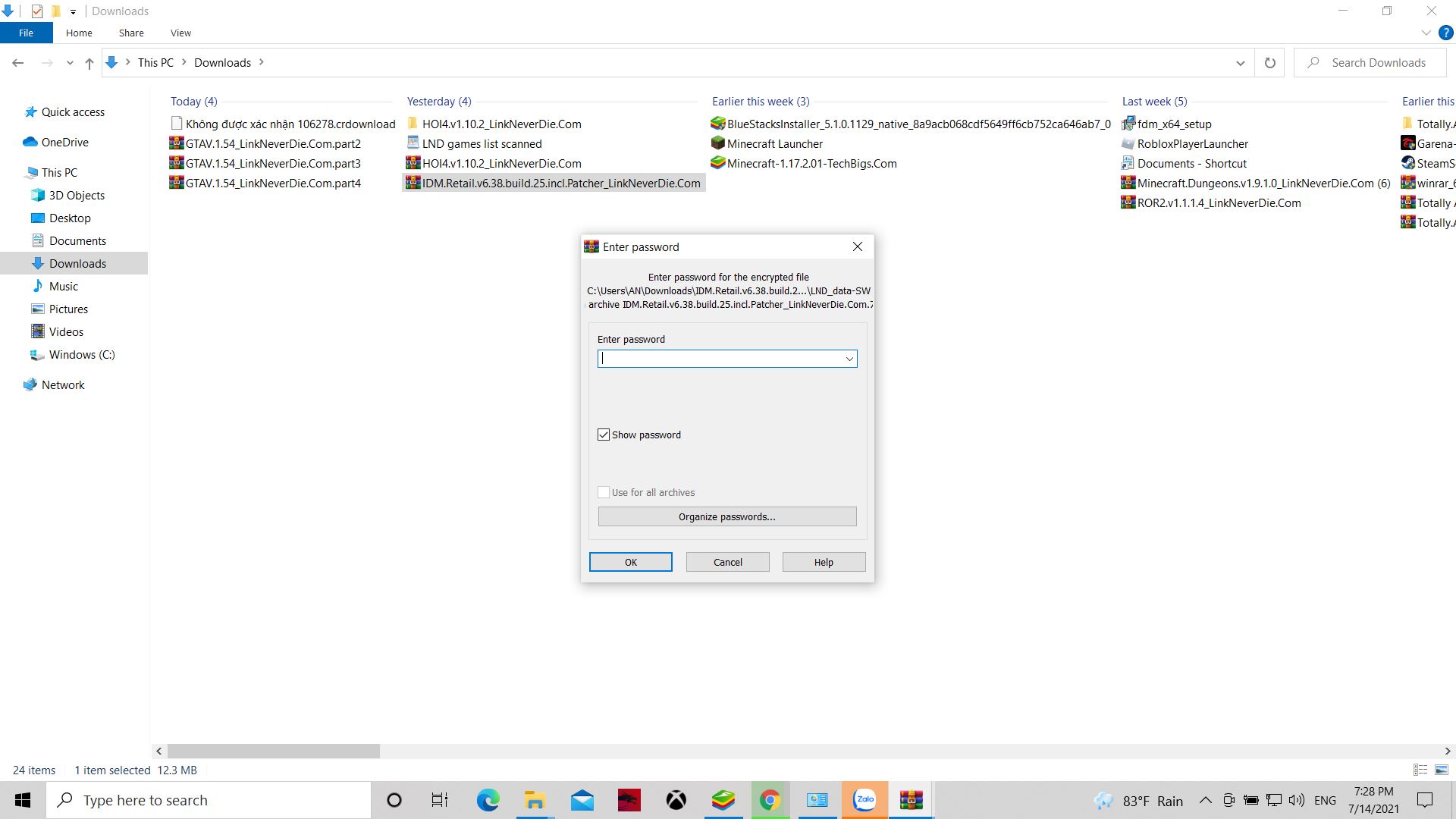Click the Cancel button in dialog
Viewport: 1456px width, 819px height.
[728, 562]
